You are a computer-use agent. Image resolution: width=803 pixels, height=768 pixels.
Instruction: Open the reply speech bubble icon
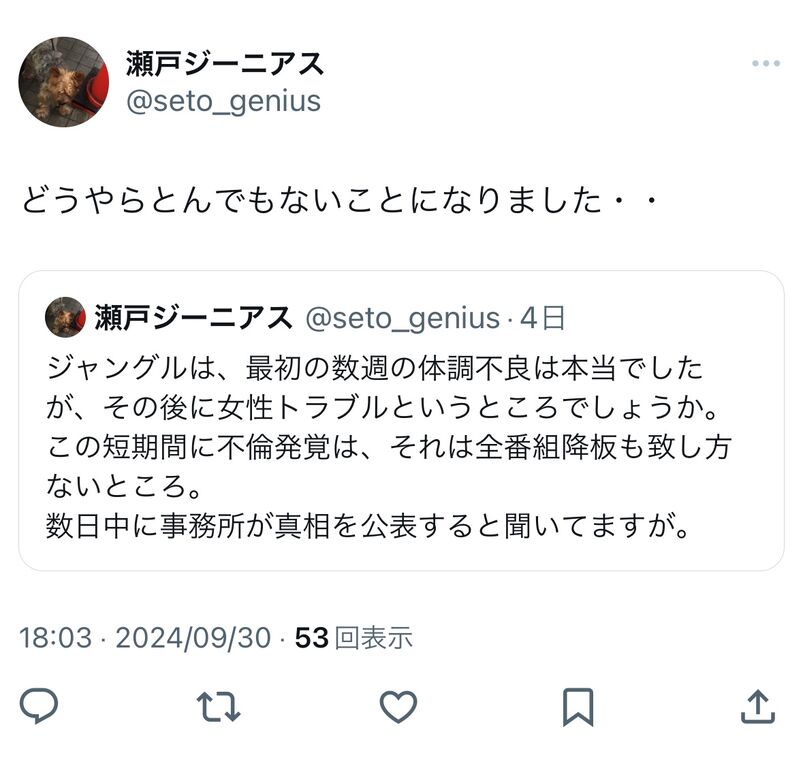(x=38, y=707)
